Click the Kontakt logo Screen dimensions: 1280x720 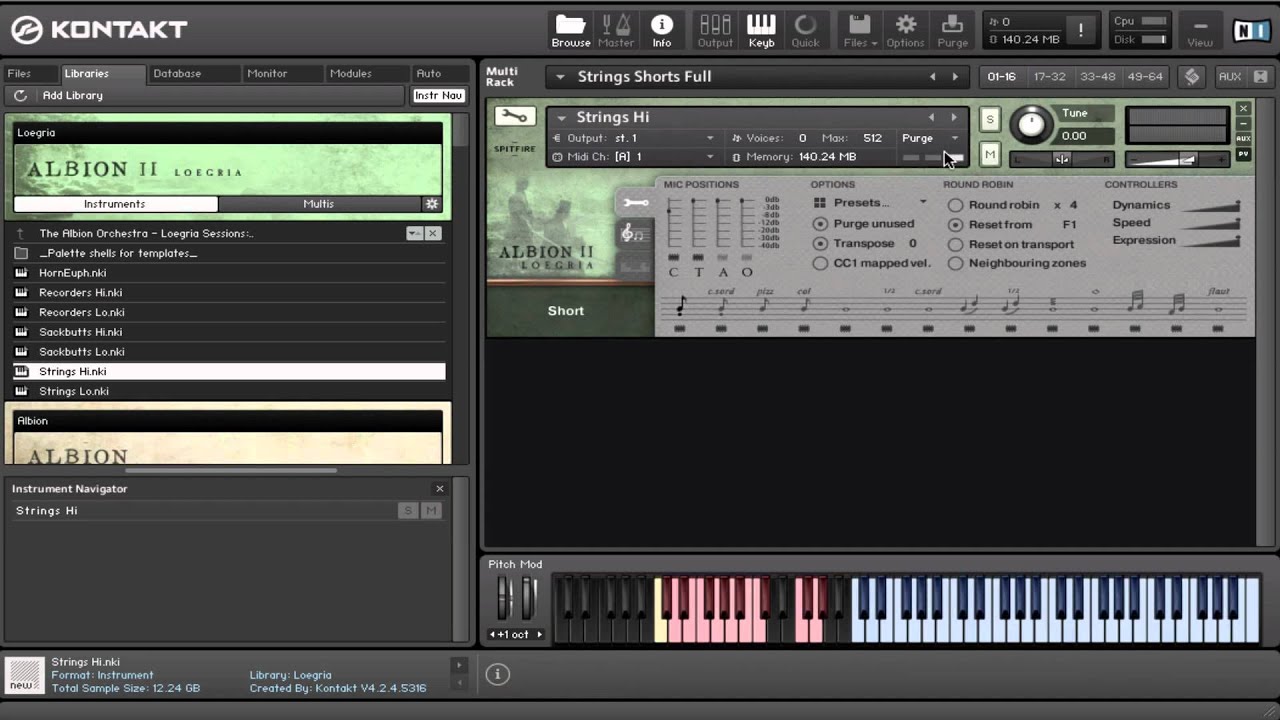[x=99, y=30]
